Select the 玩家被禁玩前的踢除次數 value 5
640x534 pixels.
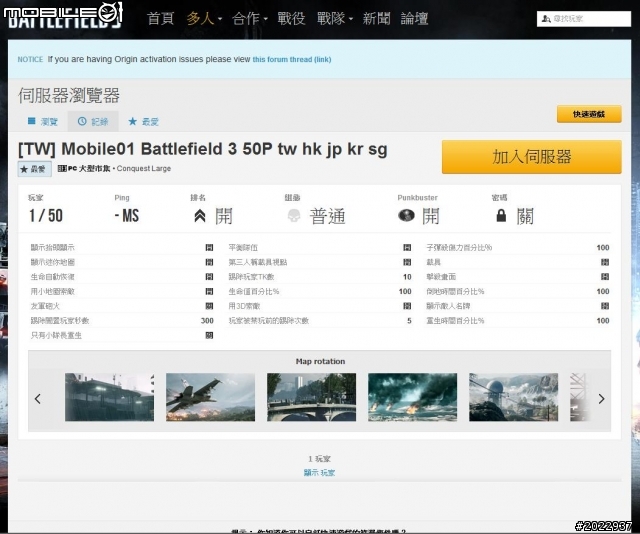point(409,321)
